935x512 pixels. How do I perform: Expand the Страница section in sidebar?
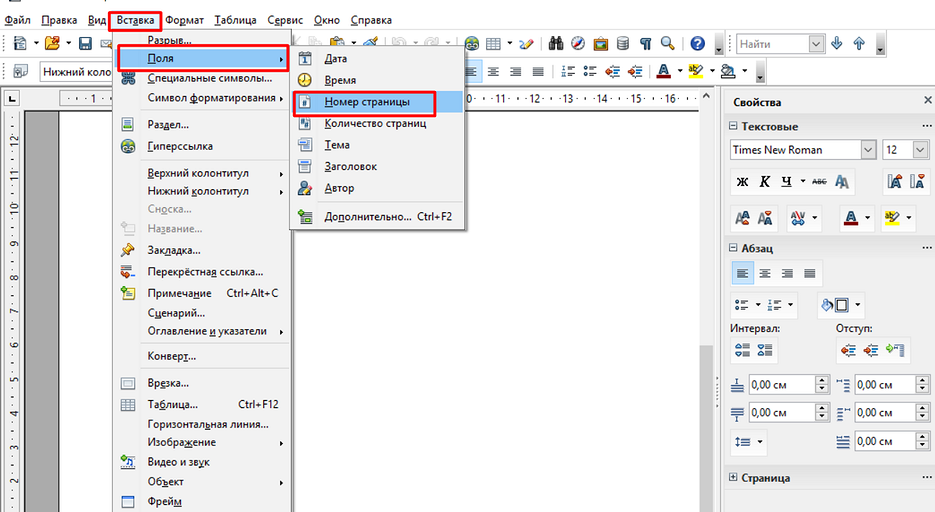coord(734,478)
